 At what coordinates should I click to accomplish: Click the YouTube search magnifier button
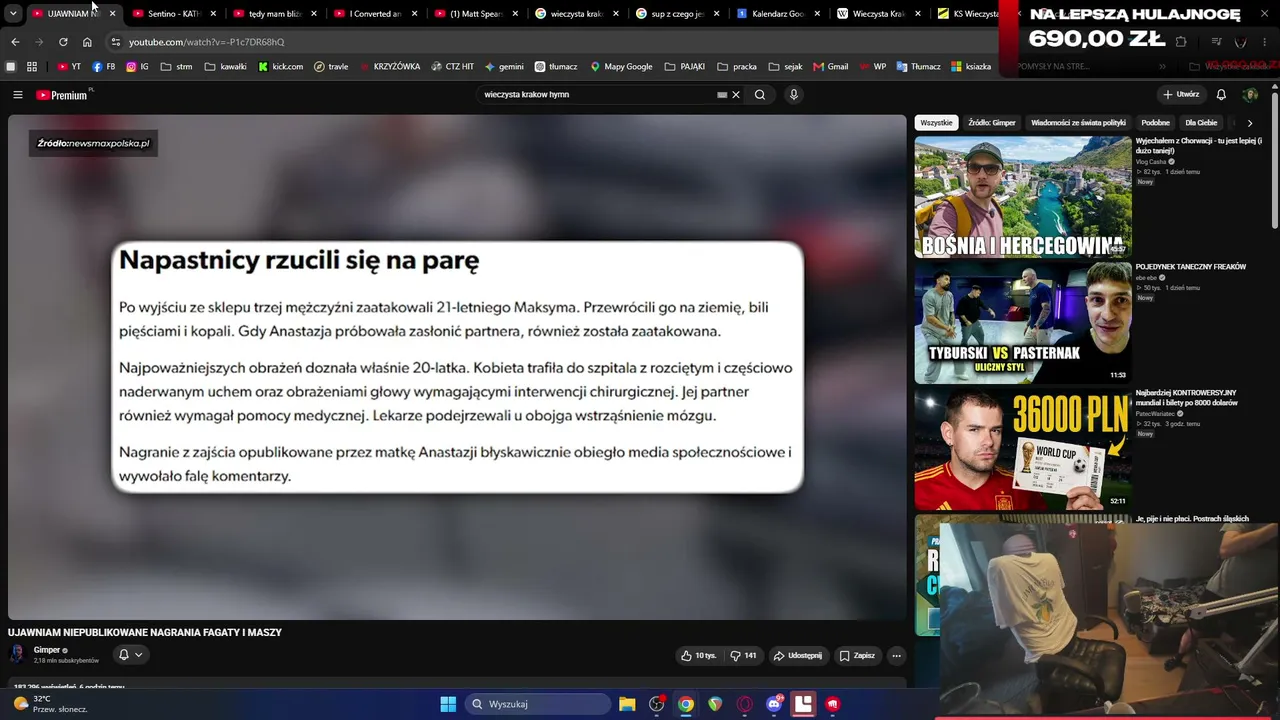[x=760, y=95]
